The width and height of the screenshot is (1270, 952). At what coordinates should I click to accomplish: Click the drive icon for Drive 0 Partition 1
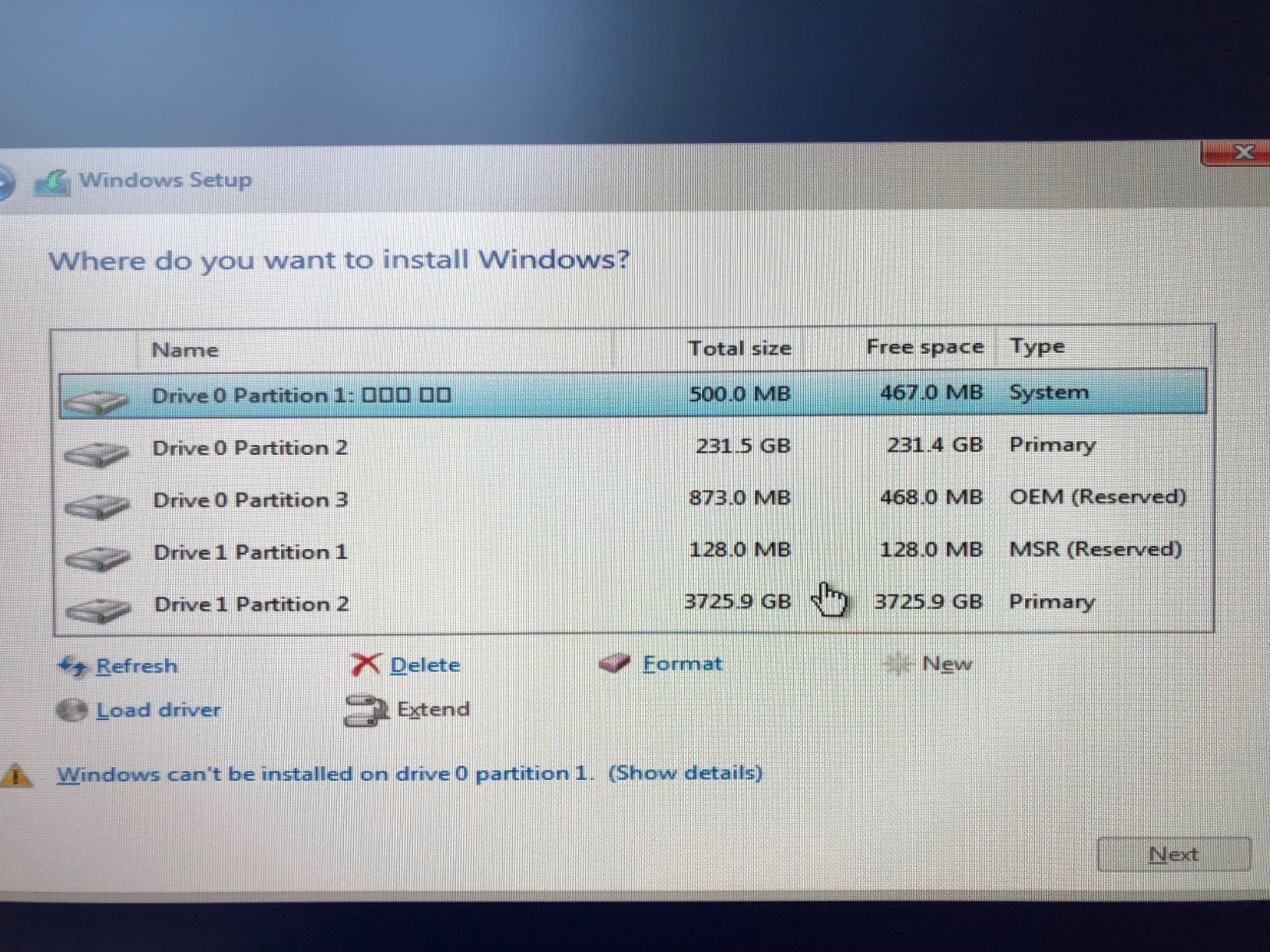pos(96,401)
